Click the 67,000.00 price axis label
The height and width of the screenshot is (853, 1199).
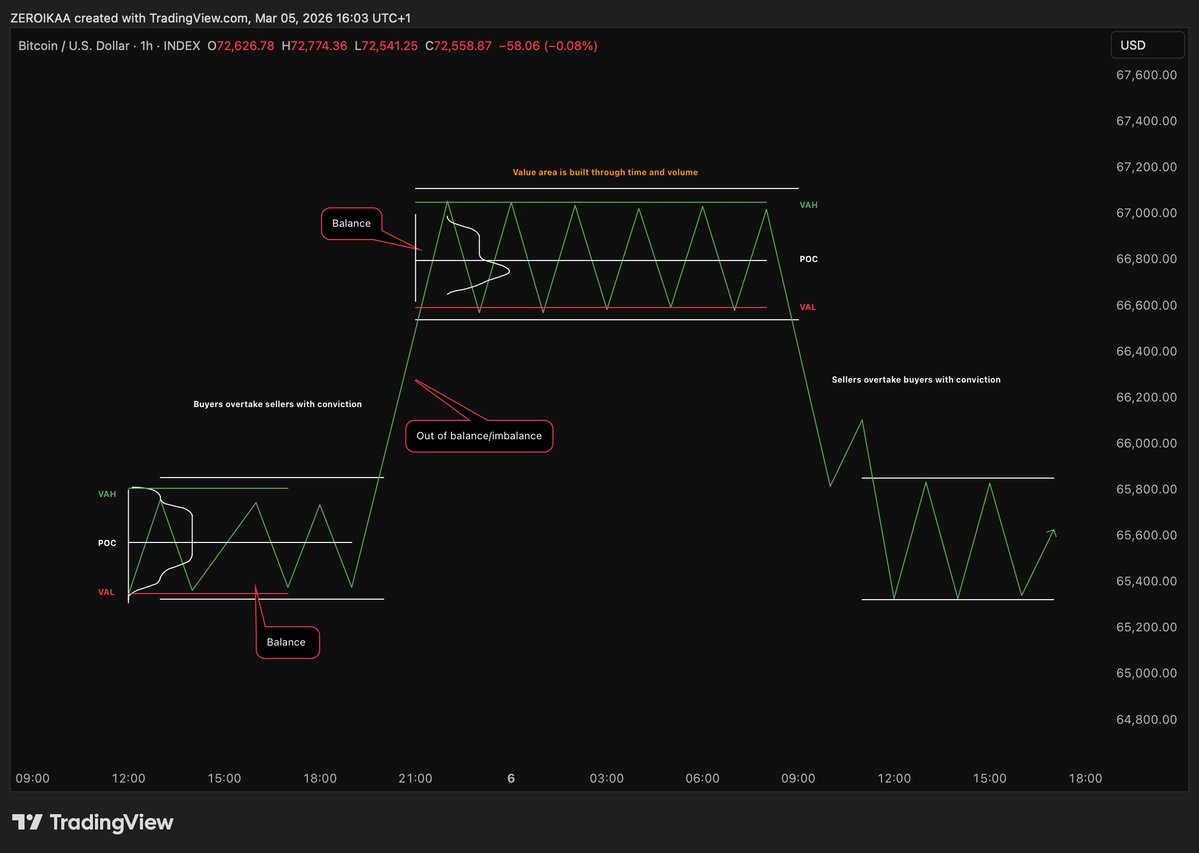pos(1146,212)
